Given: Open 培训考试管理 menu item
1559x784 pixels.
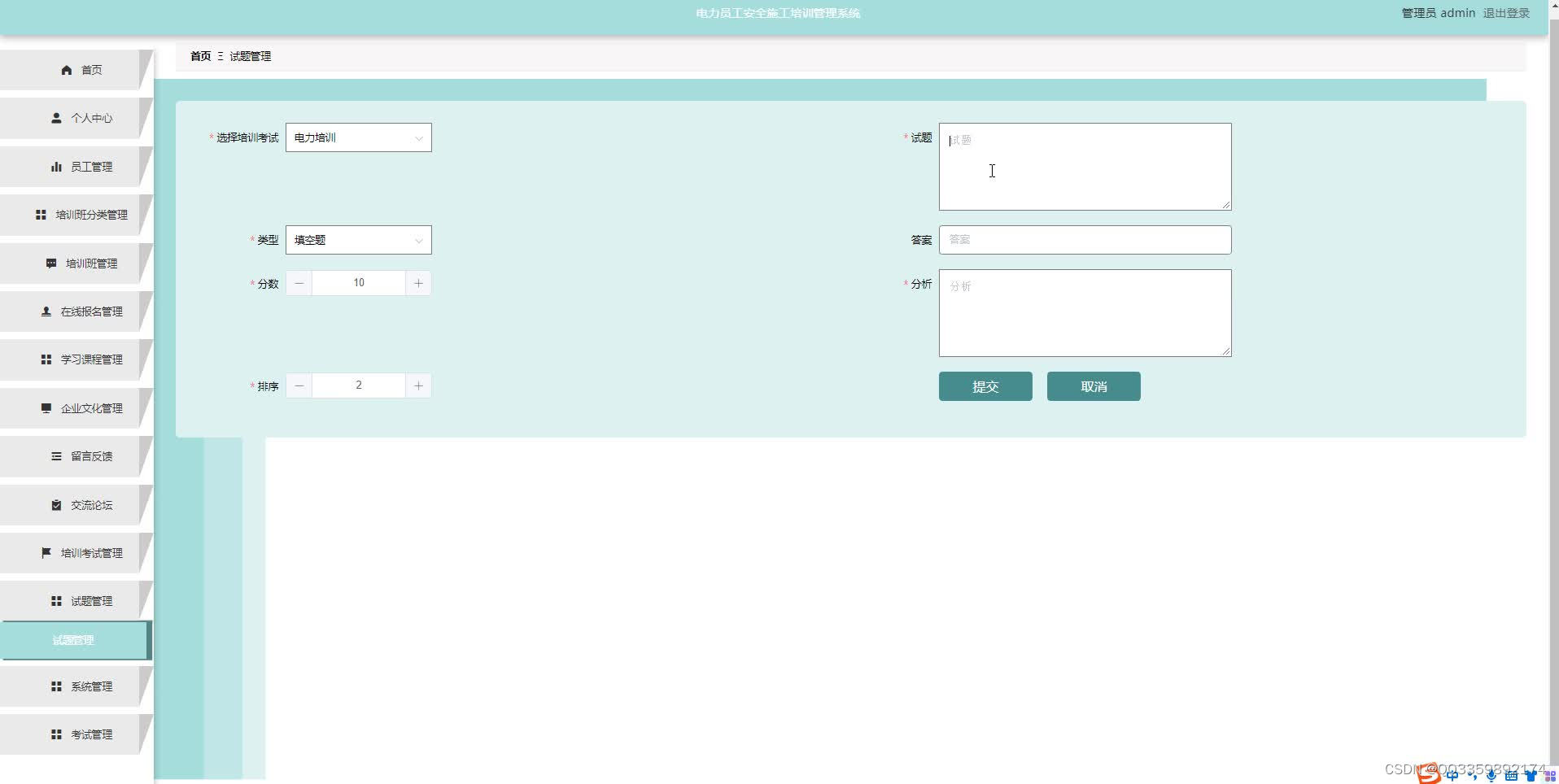Looking at the screenshot, I should coord(76,553).
